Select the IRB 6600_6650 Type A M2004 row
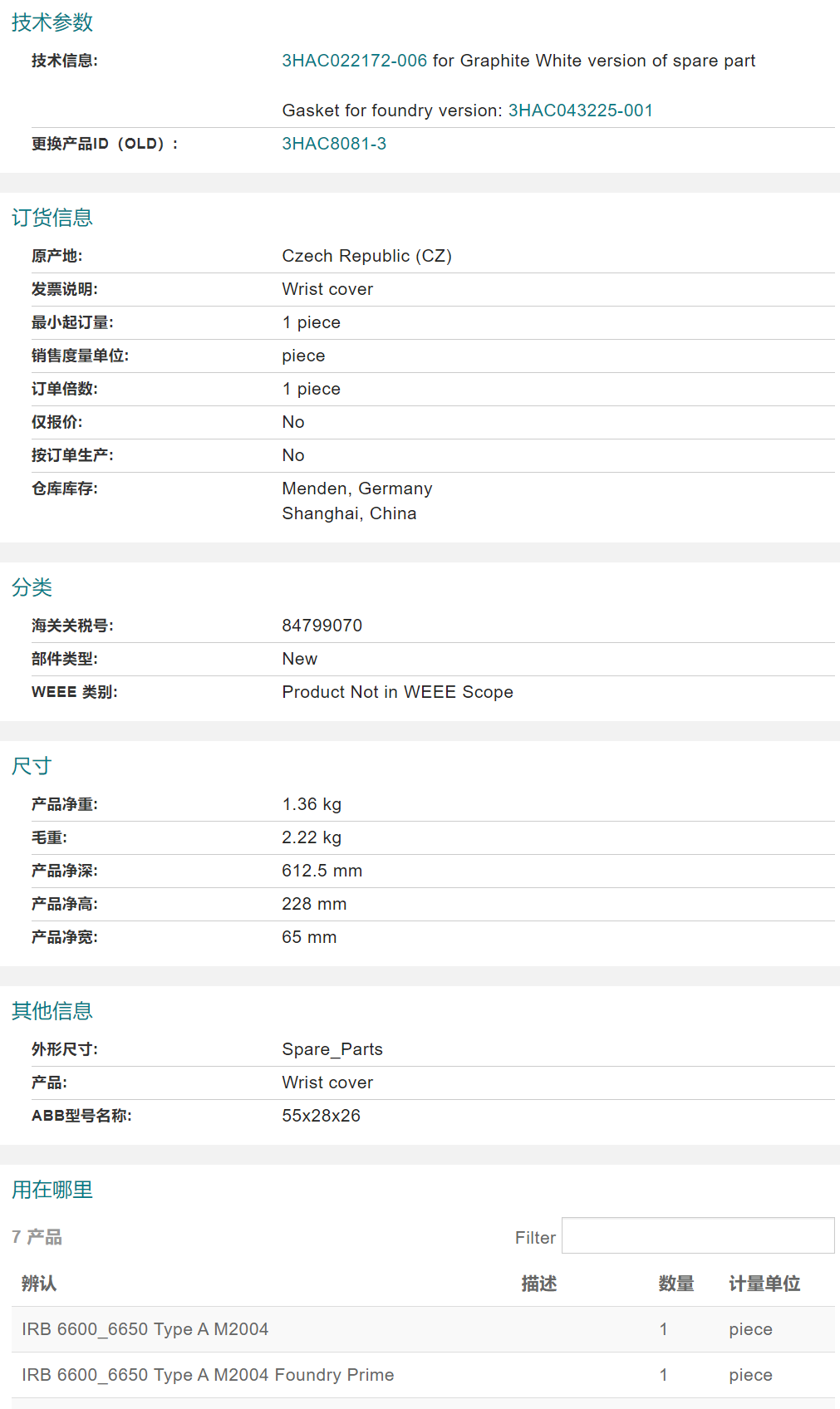The image size is (840, 1409). (145, 1329)
